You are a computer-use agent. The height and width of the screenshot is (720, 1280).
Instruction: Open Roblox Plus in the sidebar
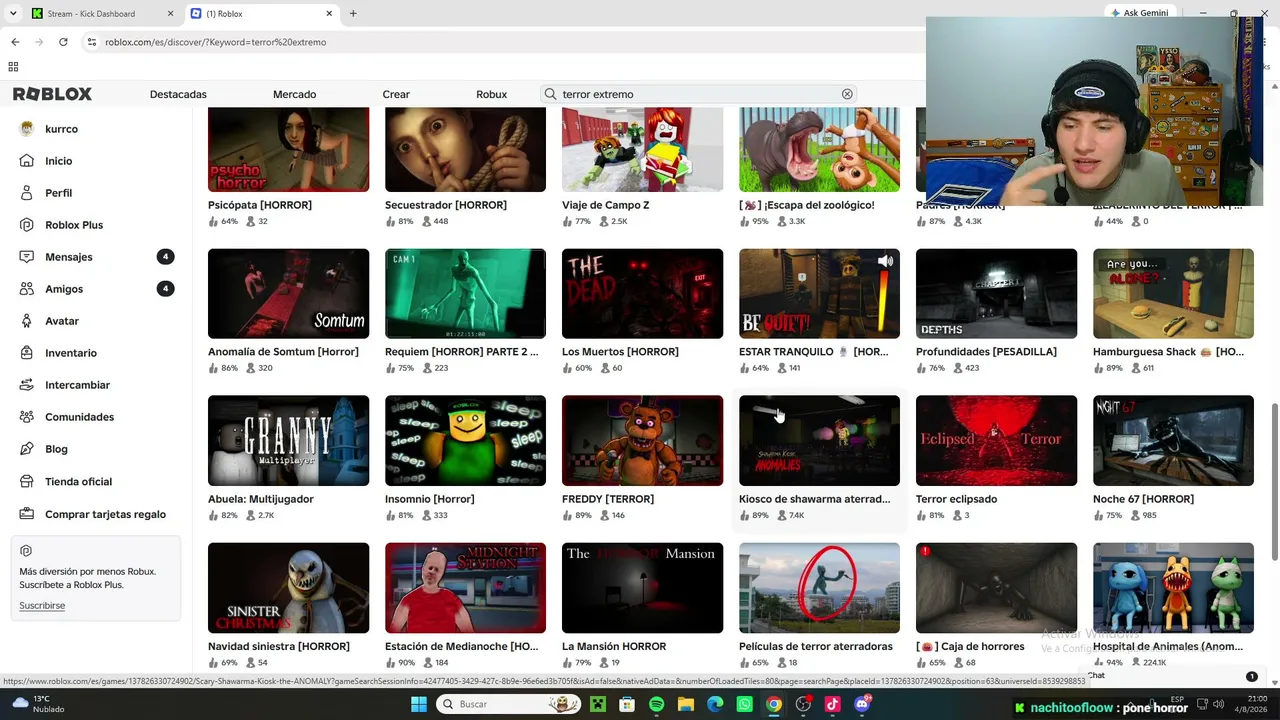pyautogui.click(x=74, y=225)
